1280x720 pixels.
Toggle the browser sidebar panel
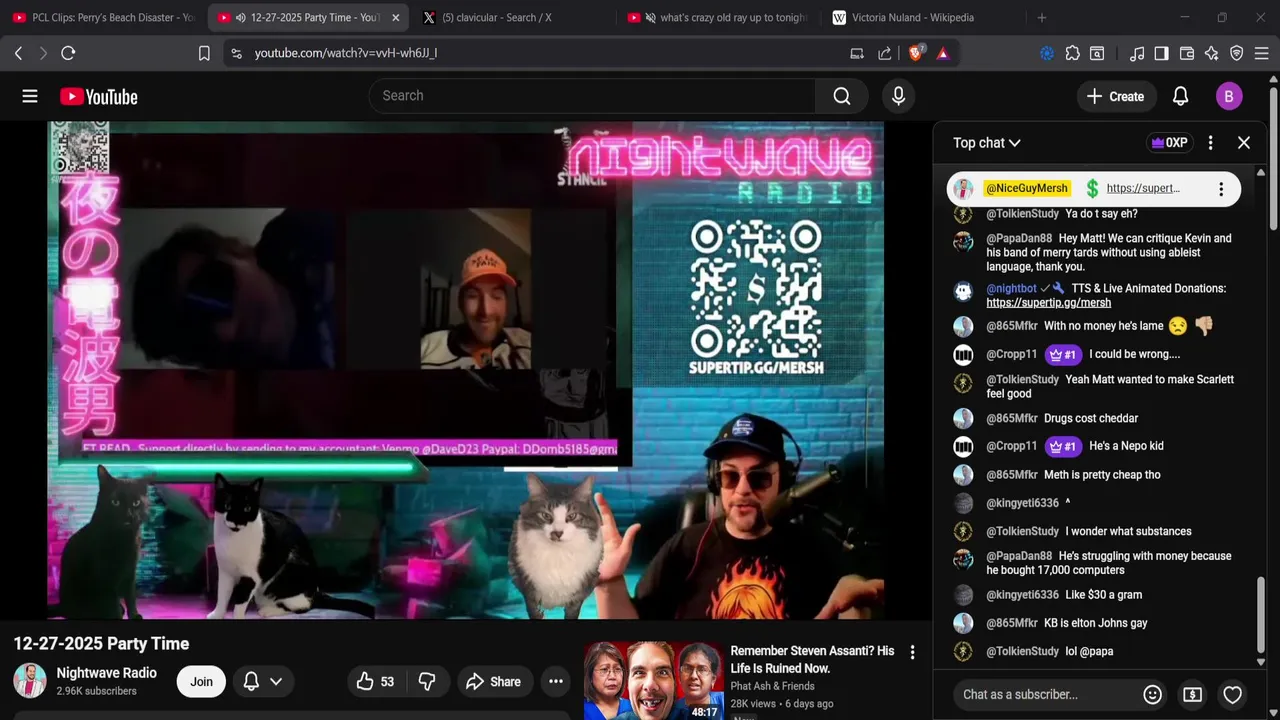click(1161, 53)
